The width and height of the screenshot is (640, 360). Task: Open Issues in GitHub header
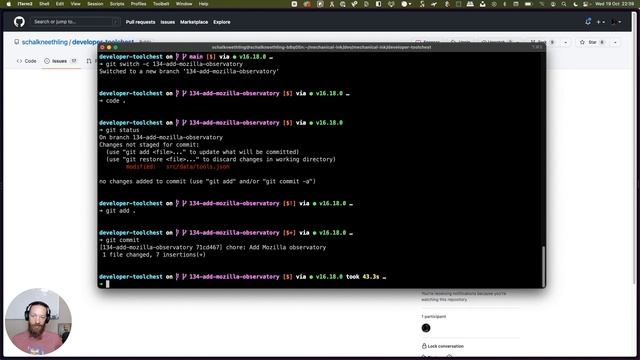point(167,22)
